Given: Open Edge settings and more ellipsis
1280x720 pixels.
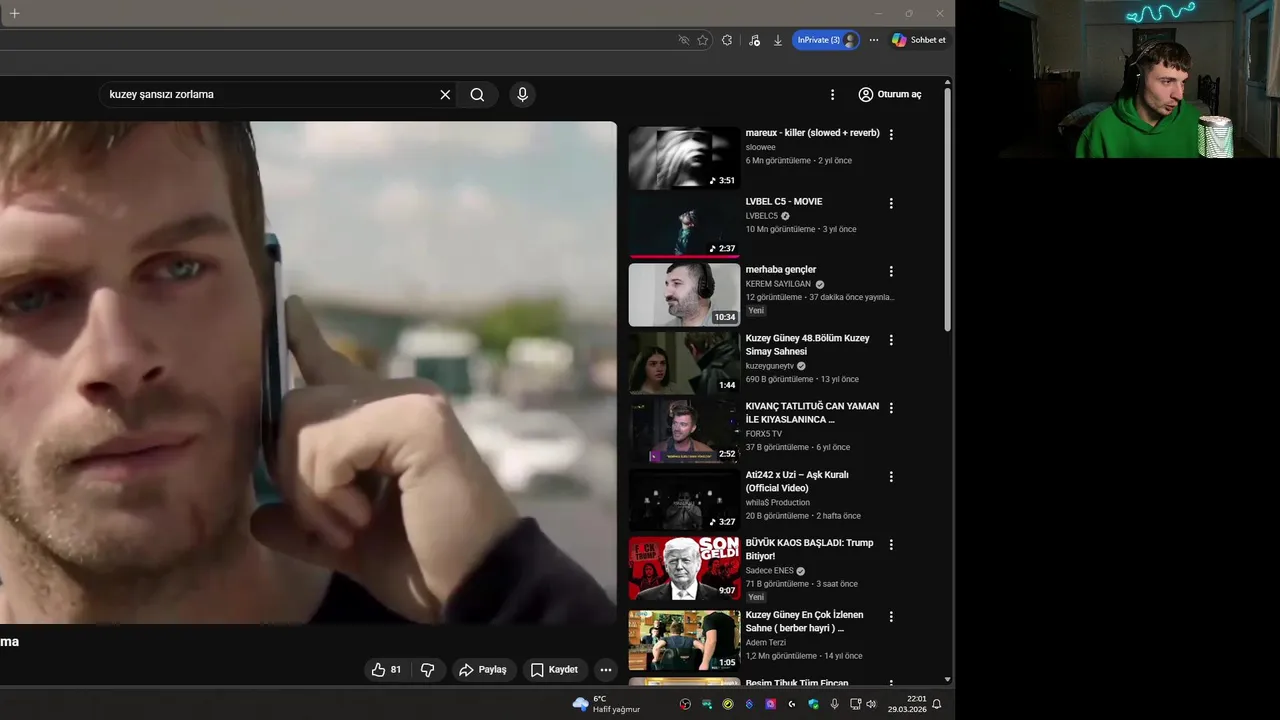Looking at the screenshot, I should [873, 40].
